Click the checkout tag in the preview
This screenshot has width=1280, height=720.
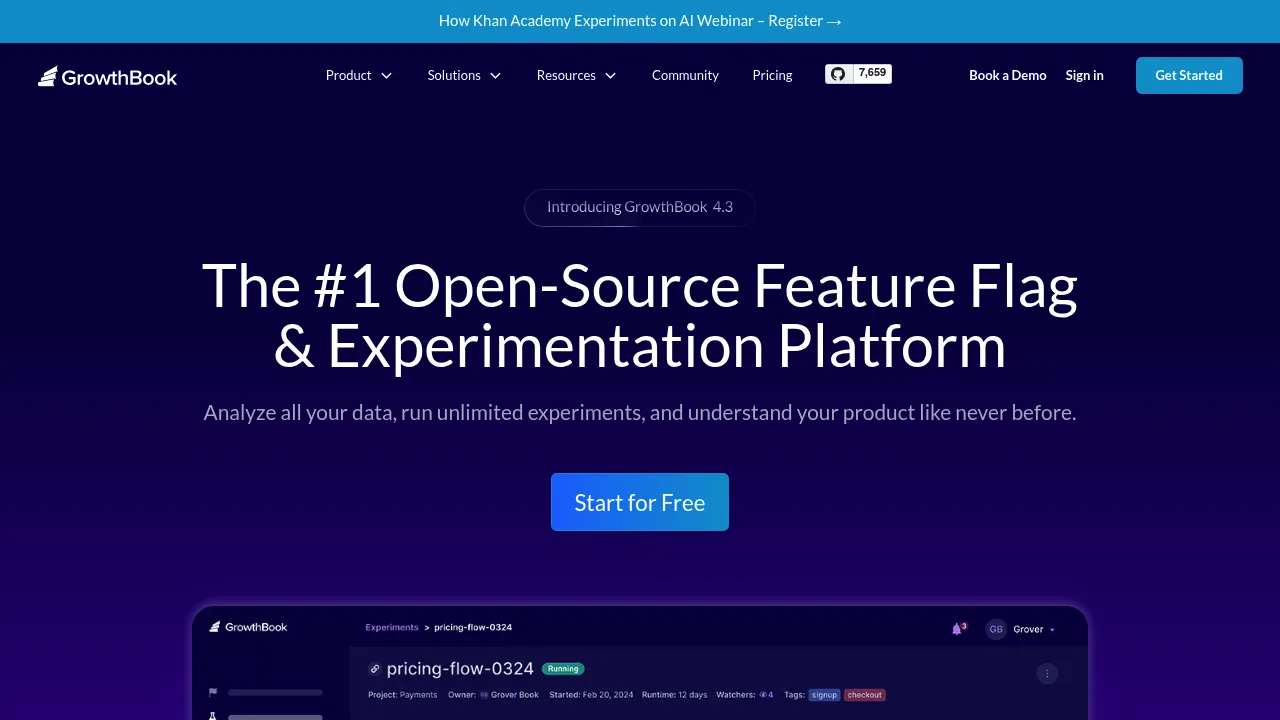[x=865, y=695]
